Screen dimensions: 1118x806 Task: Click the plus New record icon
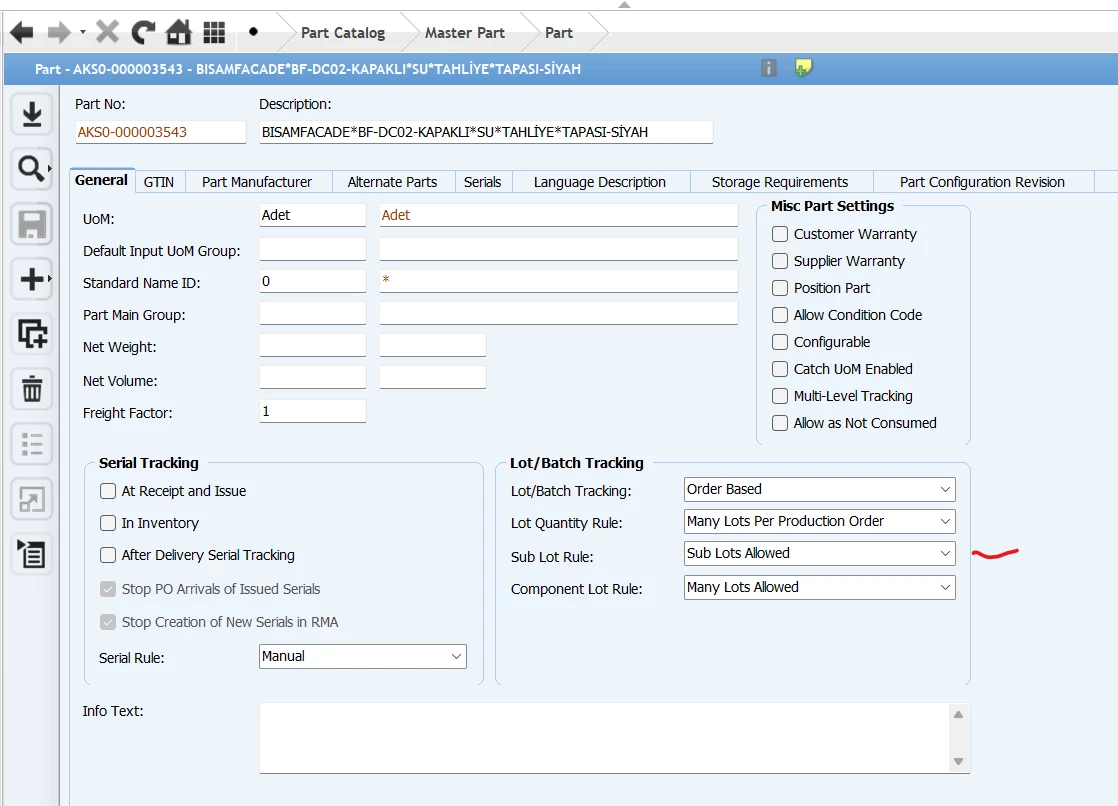click(x=31, y=279)
